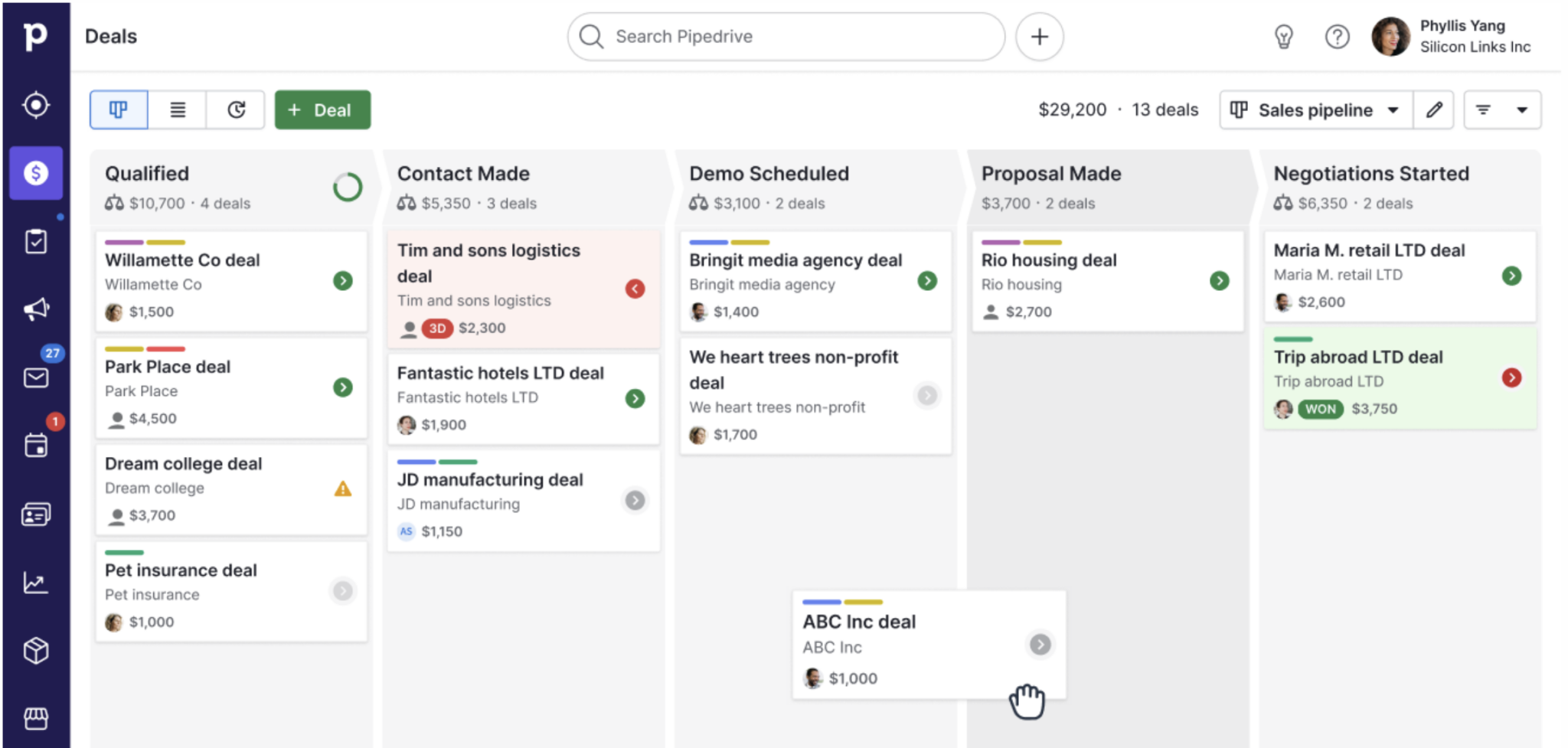
Task: Click green arrow on Rio housing deal
Action: point(1219,281)
